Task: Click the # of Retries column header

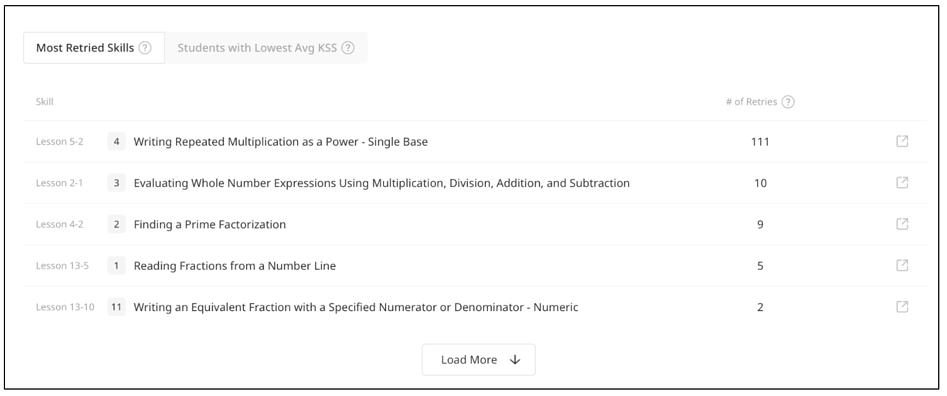Action: (751, 101)
